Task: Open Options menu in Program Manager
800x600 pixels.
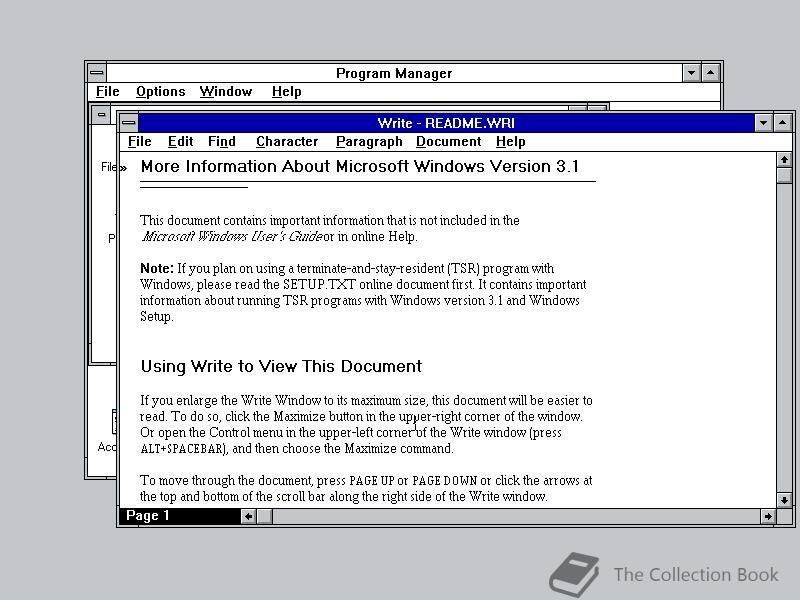Action: [161, 91]
